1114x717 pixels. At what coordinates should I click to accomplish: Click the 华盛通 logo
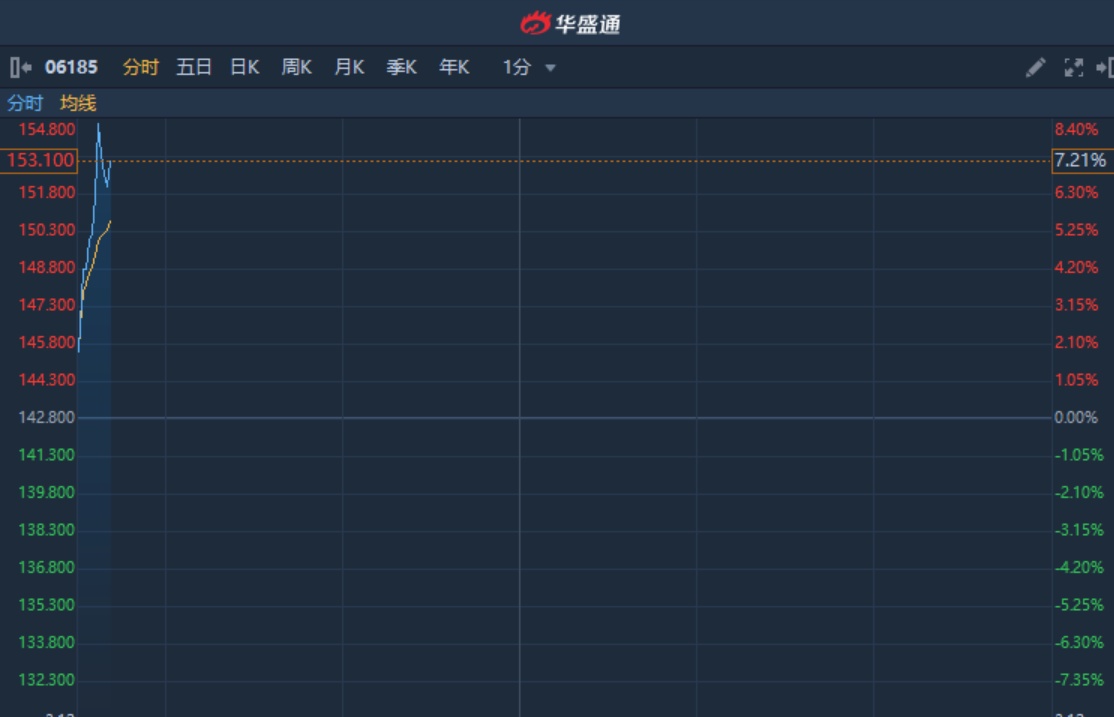coord(570,23)
